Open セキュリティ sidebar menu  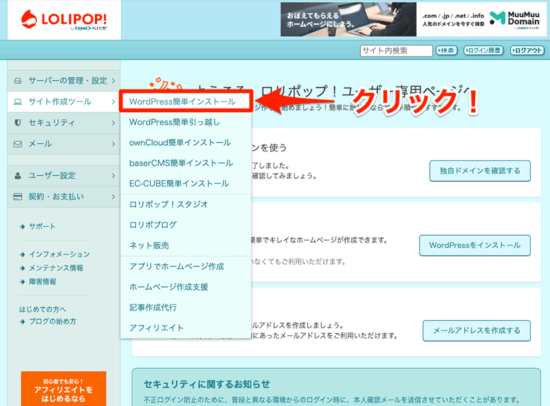pyautogui.click(x=63, y=123)
